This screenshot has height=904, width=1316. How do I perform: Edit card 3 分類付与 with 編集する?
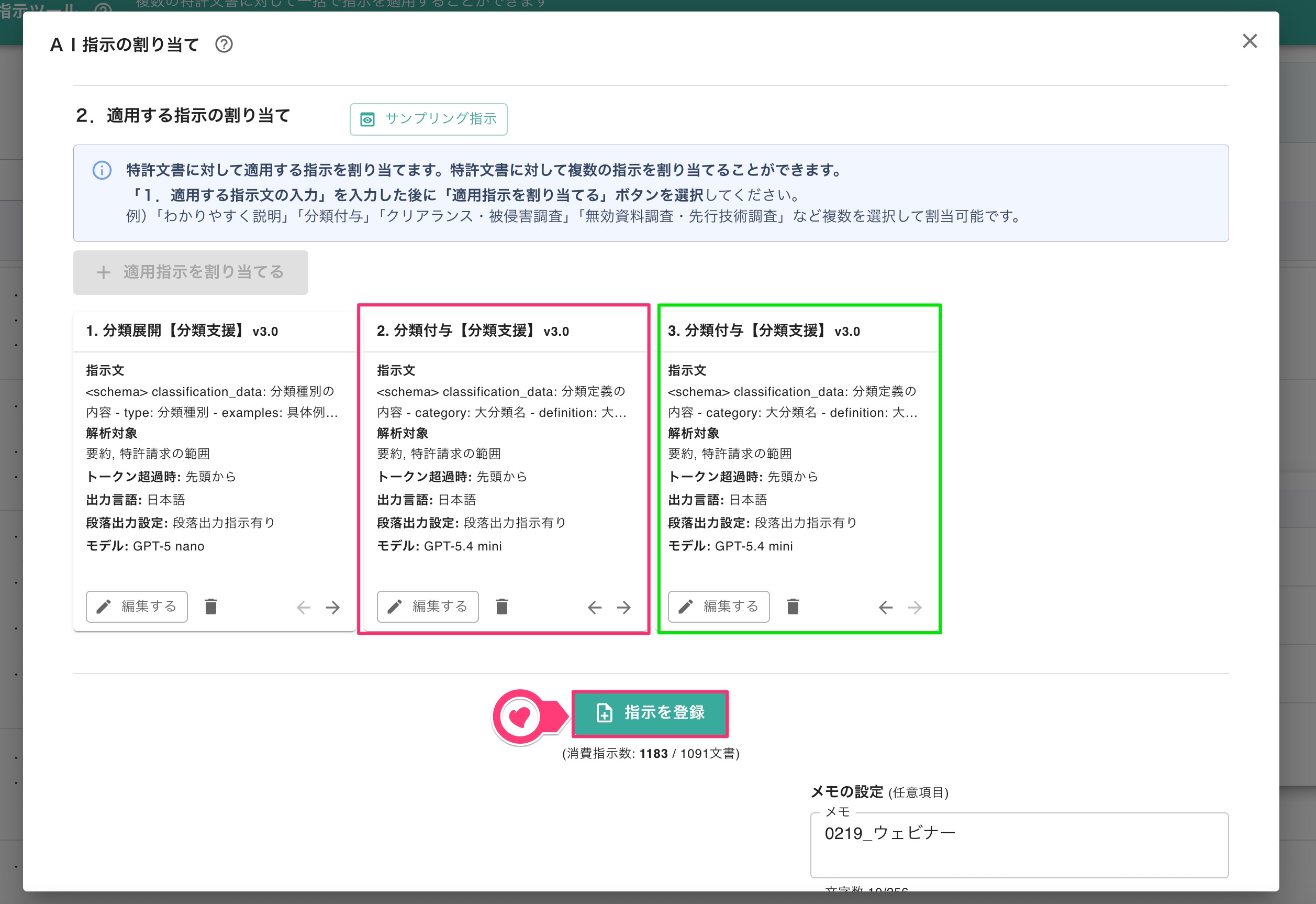(x=719, y=607)
